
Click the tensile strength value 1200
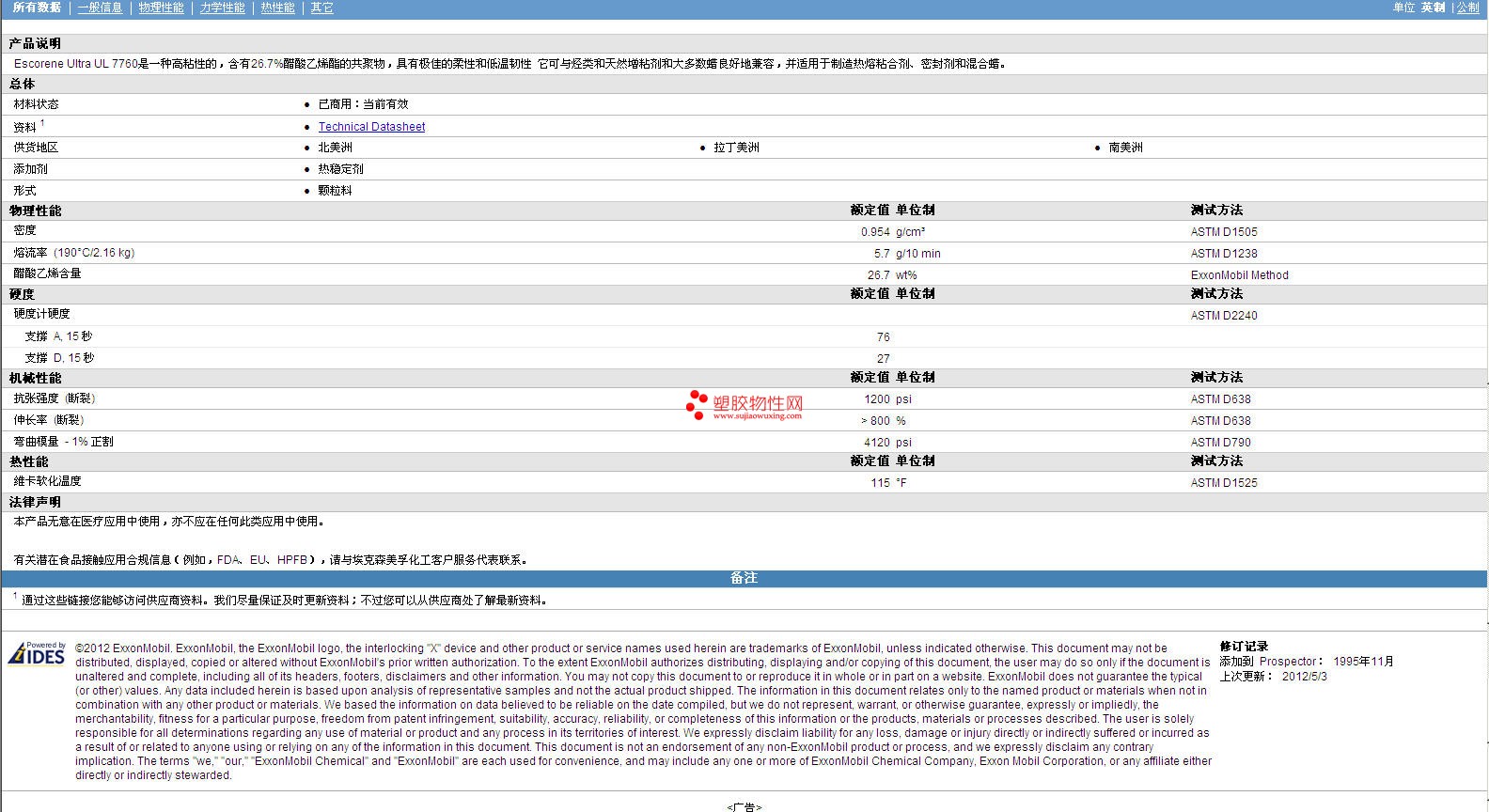tap(877, 399)
